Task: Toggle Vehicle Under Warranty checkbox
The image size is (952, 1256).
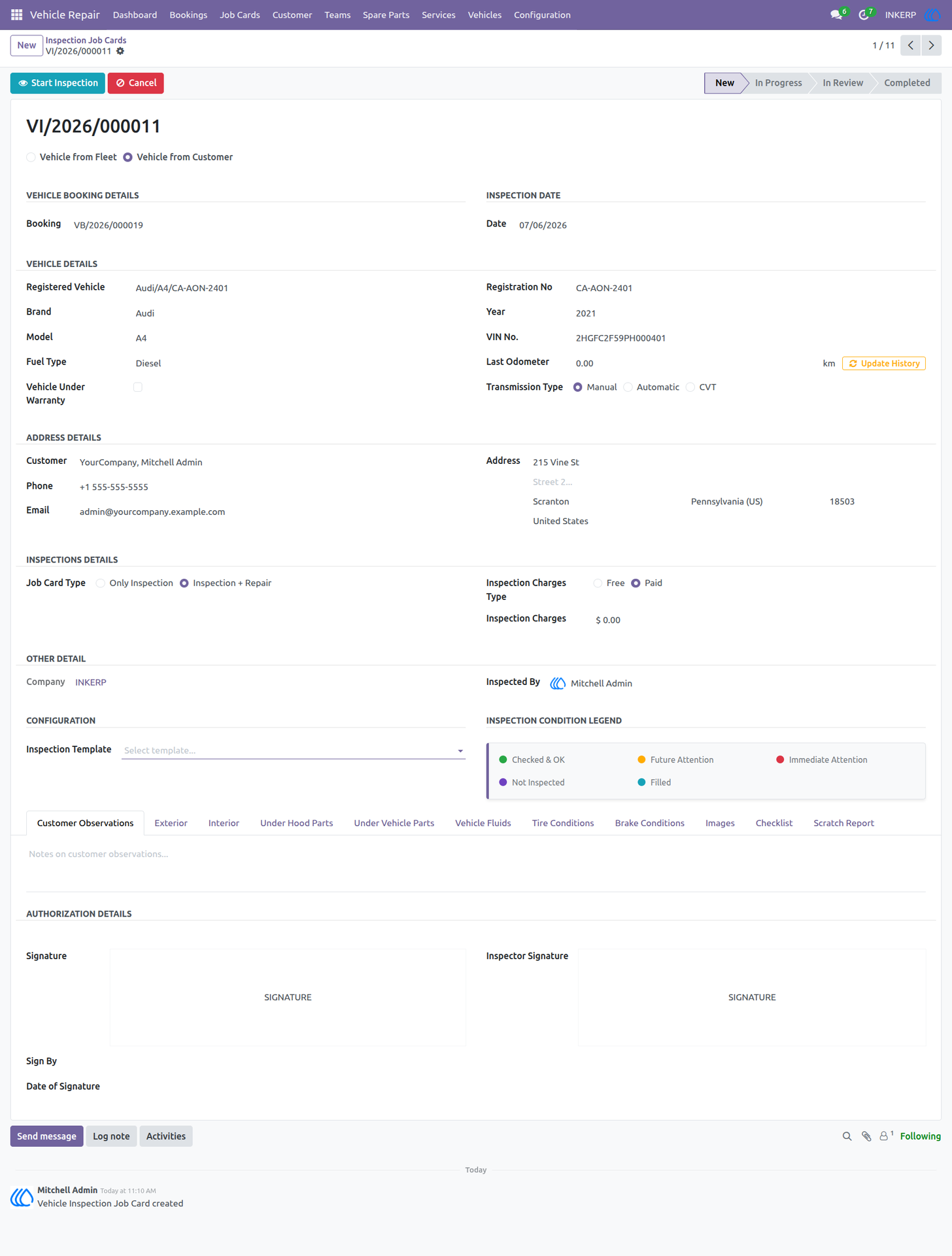Action: [138, 387]
